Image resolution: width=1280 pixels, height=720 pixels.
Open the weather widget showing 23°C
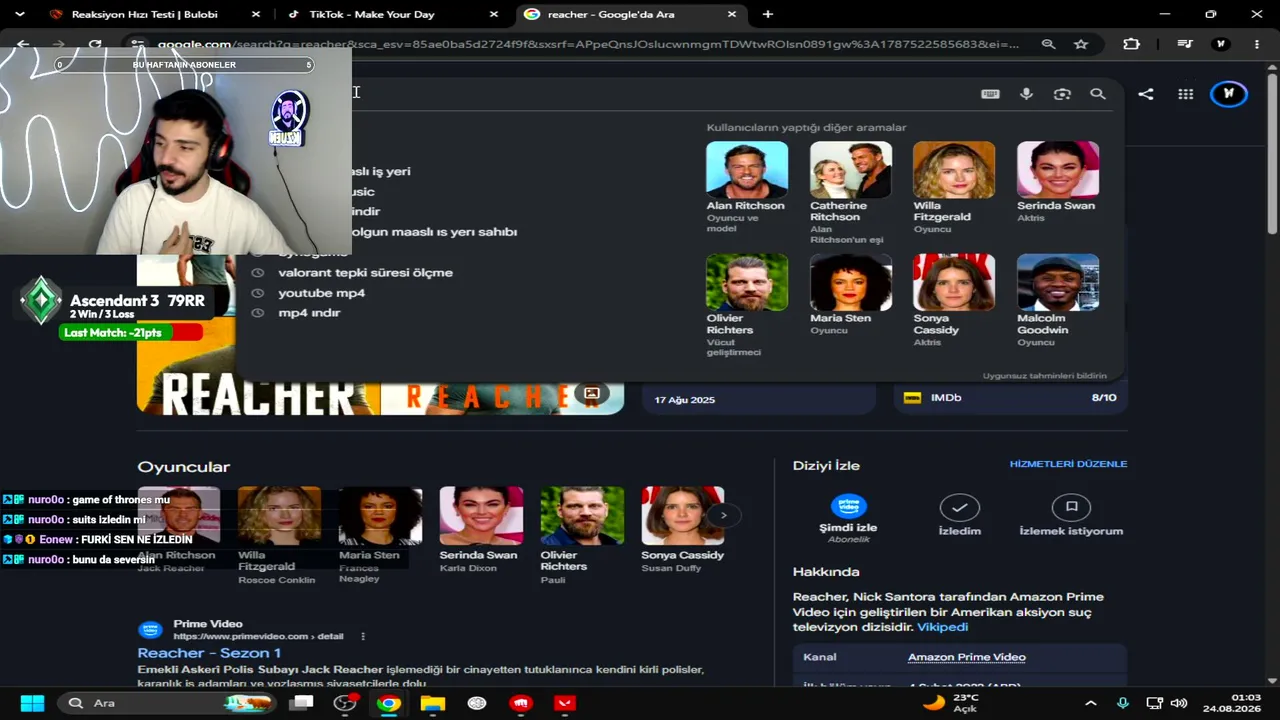[951, 703]
